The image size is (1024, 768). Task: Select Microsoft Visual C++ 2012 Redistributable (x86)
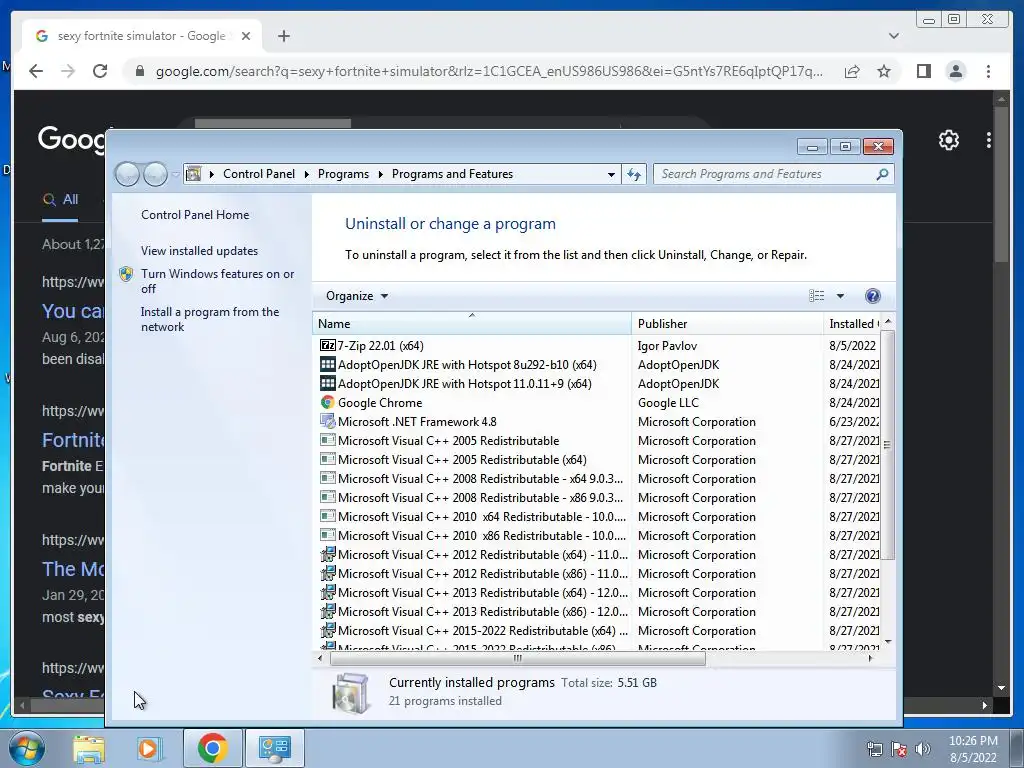[472, 573]
